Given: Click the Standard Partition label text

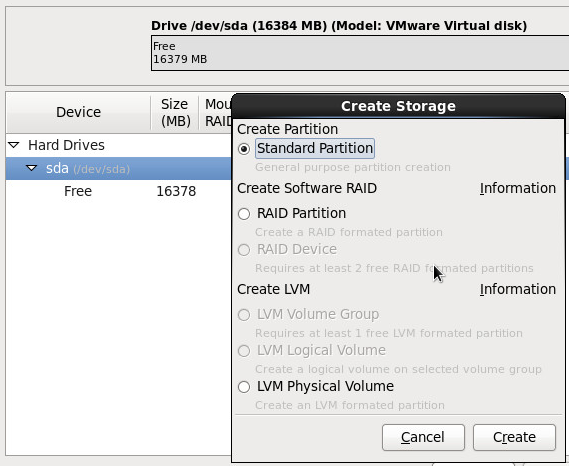Looking at the screenshot, I should pyautogui.click(x=315, y=148).
